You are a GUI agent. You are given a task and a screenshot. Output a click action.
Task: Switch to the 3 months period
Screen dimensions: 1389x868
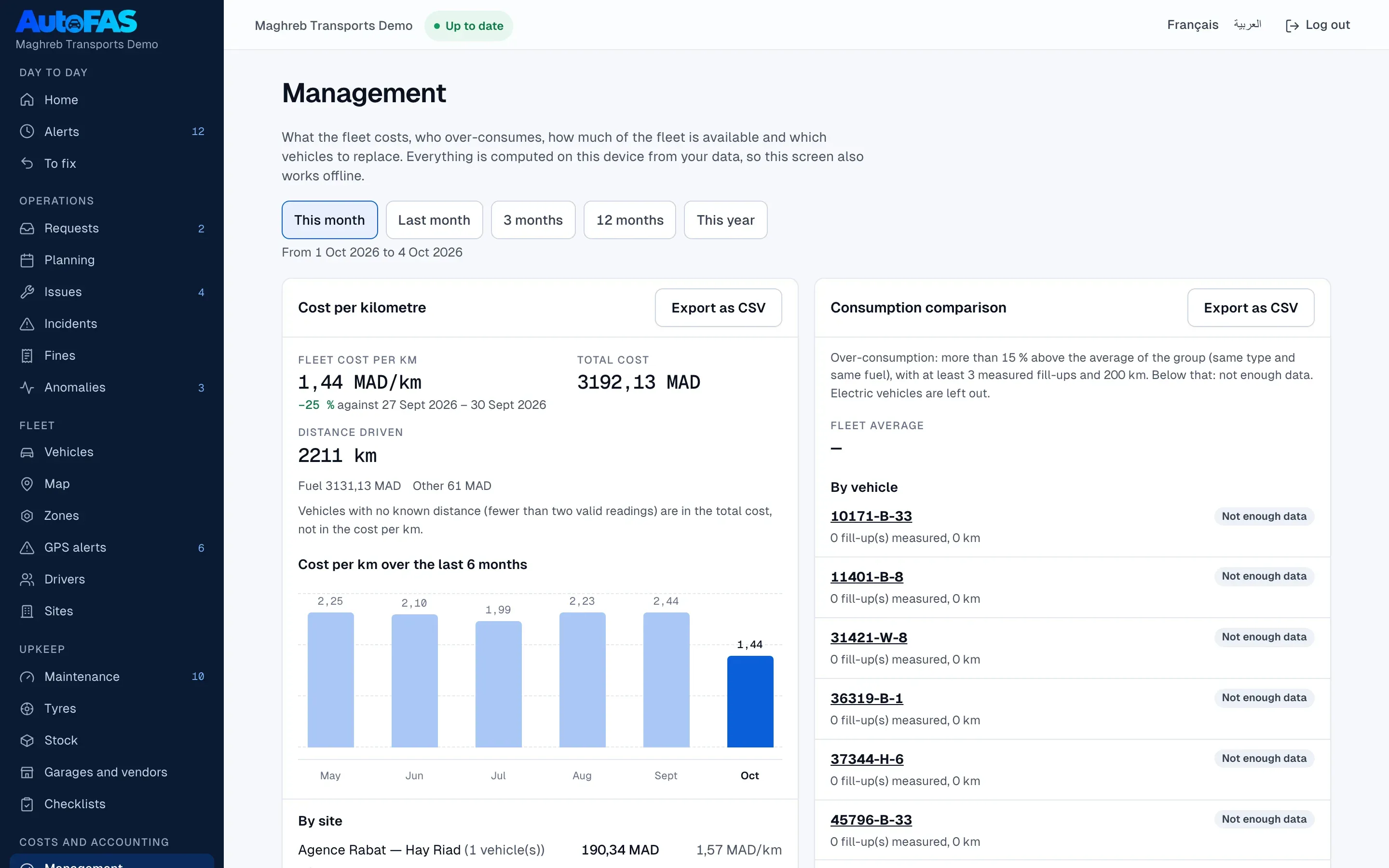pos(532,220)
